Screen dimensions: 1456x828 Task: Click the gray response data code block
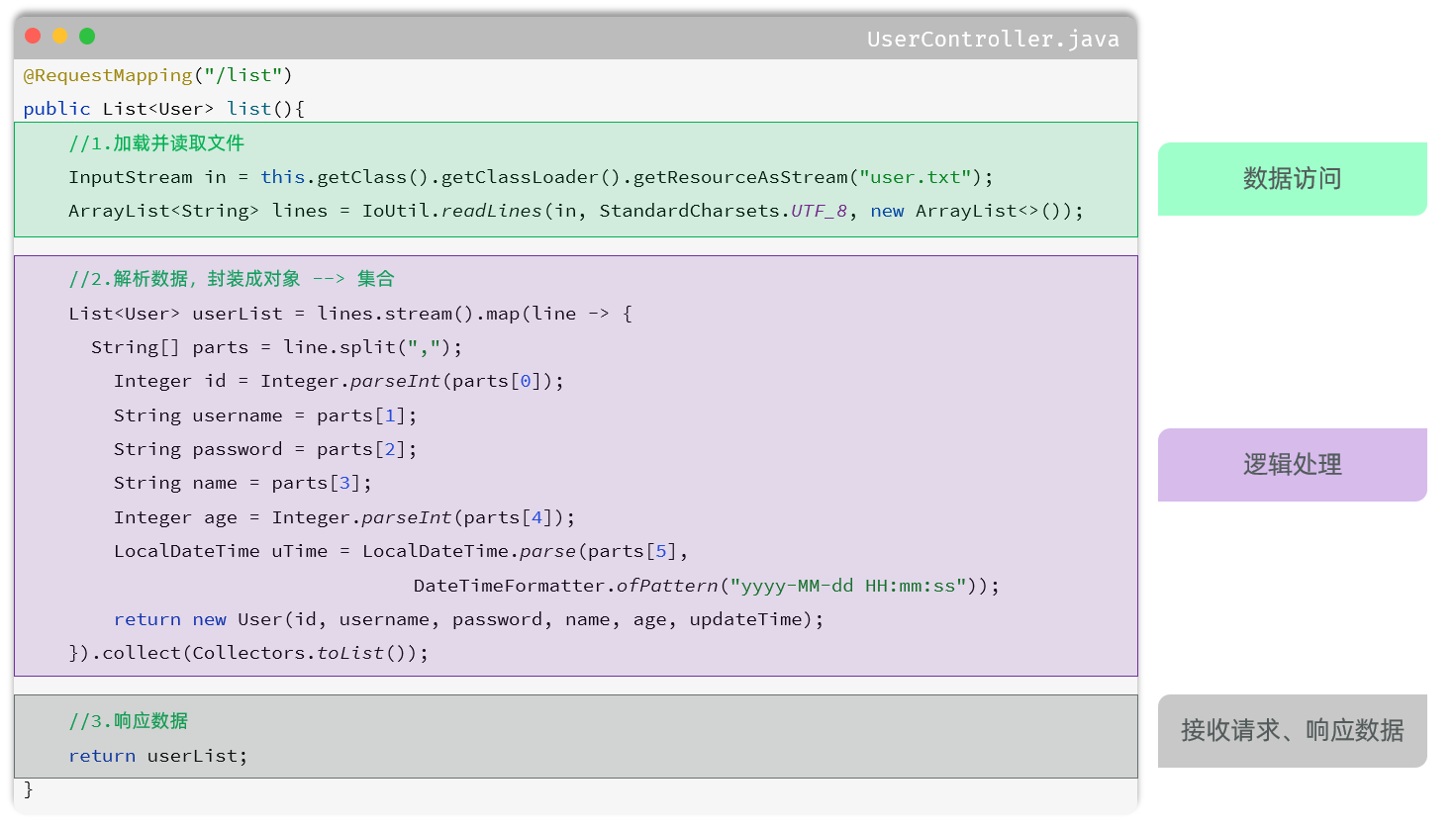[574, 736]
